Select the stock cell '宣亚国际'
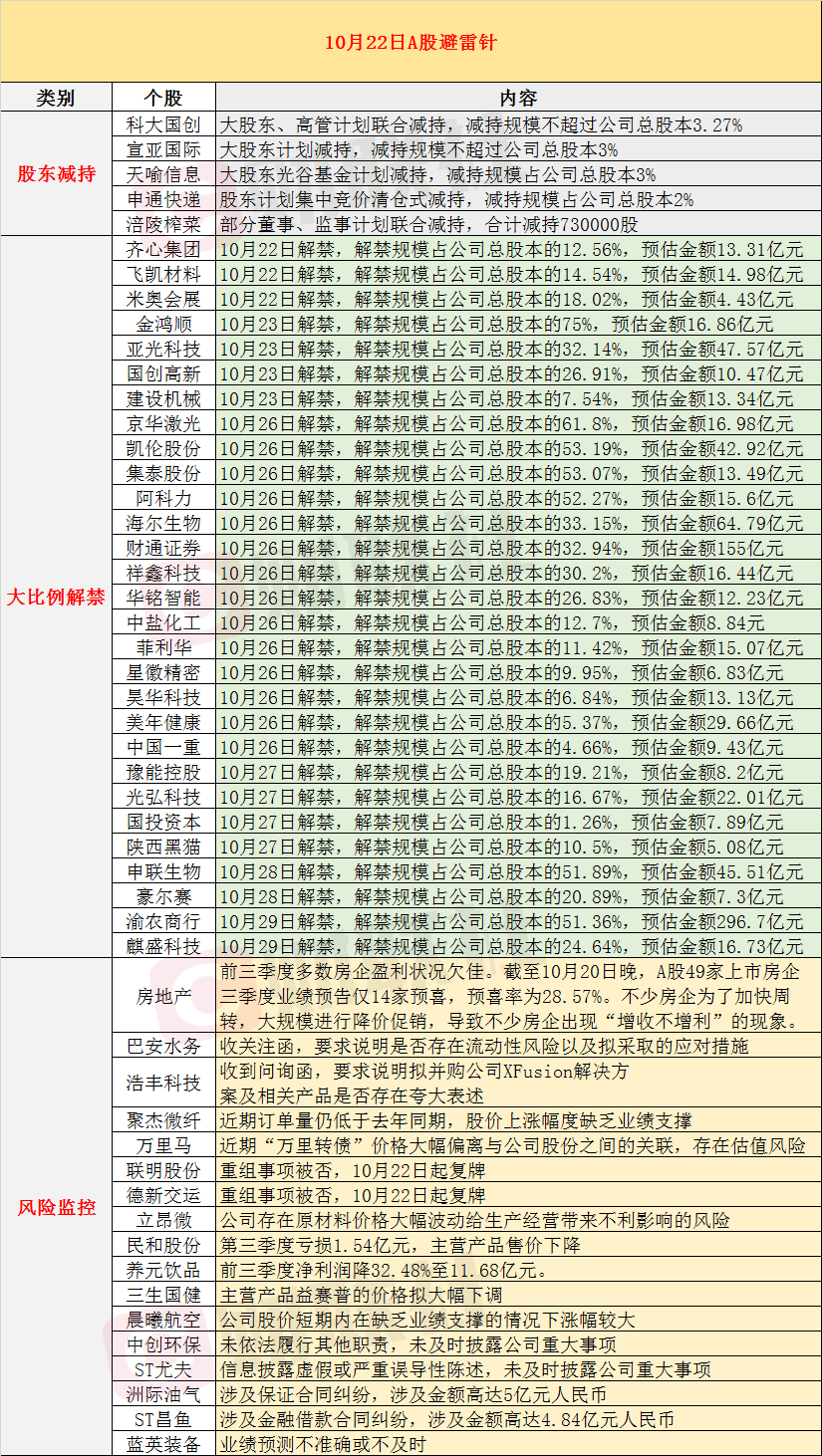This screenshot has width=822, height=1456. pos(163,149)
